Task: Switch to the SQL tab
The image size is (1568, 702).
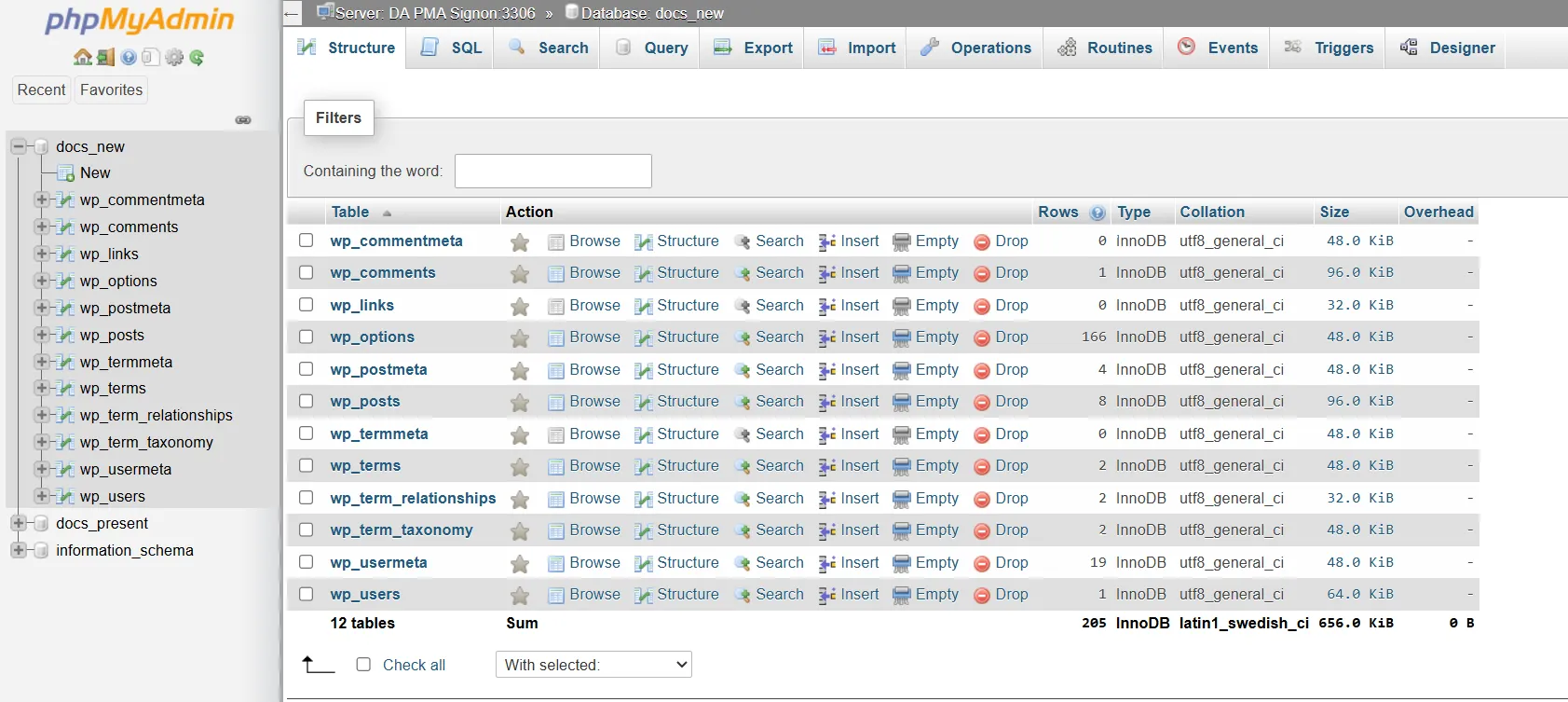Action: click(451, 48)
